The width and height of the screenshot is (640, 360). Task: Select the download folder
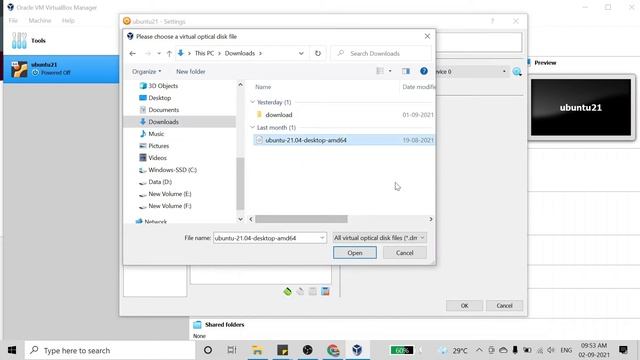278,115
